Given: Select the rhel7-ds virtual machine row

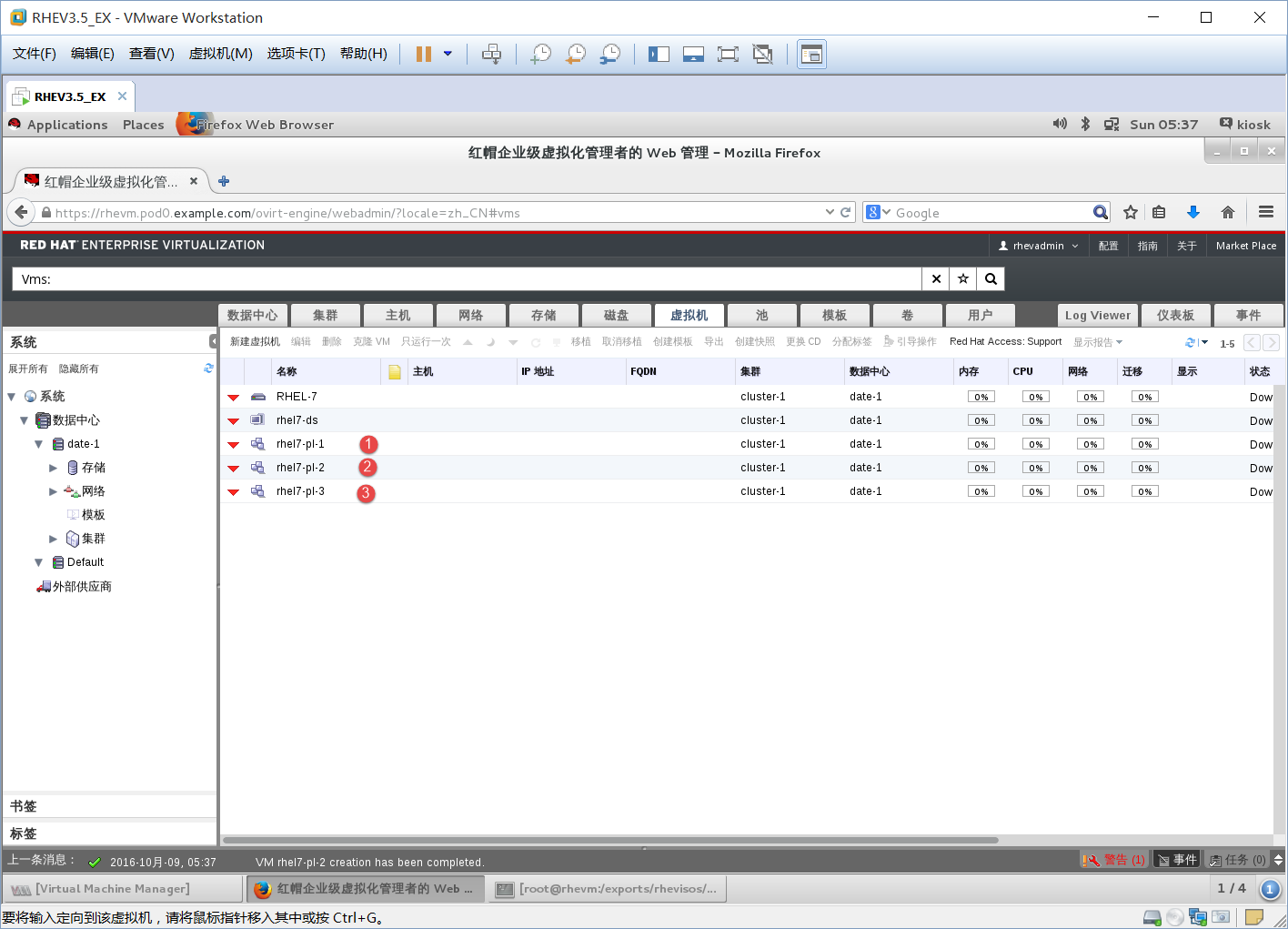Looking at the screenshot, I should tap(746, 420).
